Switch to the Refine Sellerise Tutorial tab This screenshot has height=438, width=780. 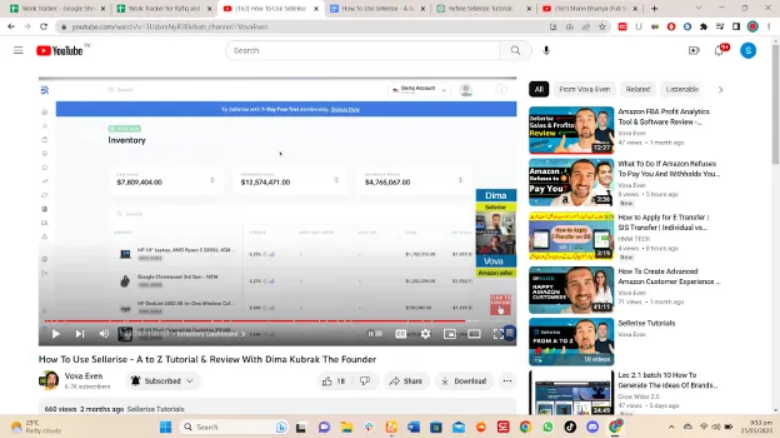[x=481, y=8]
